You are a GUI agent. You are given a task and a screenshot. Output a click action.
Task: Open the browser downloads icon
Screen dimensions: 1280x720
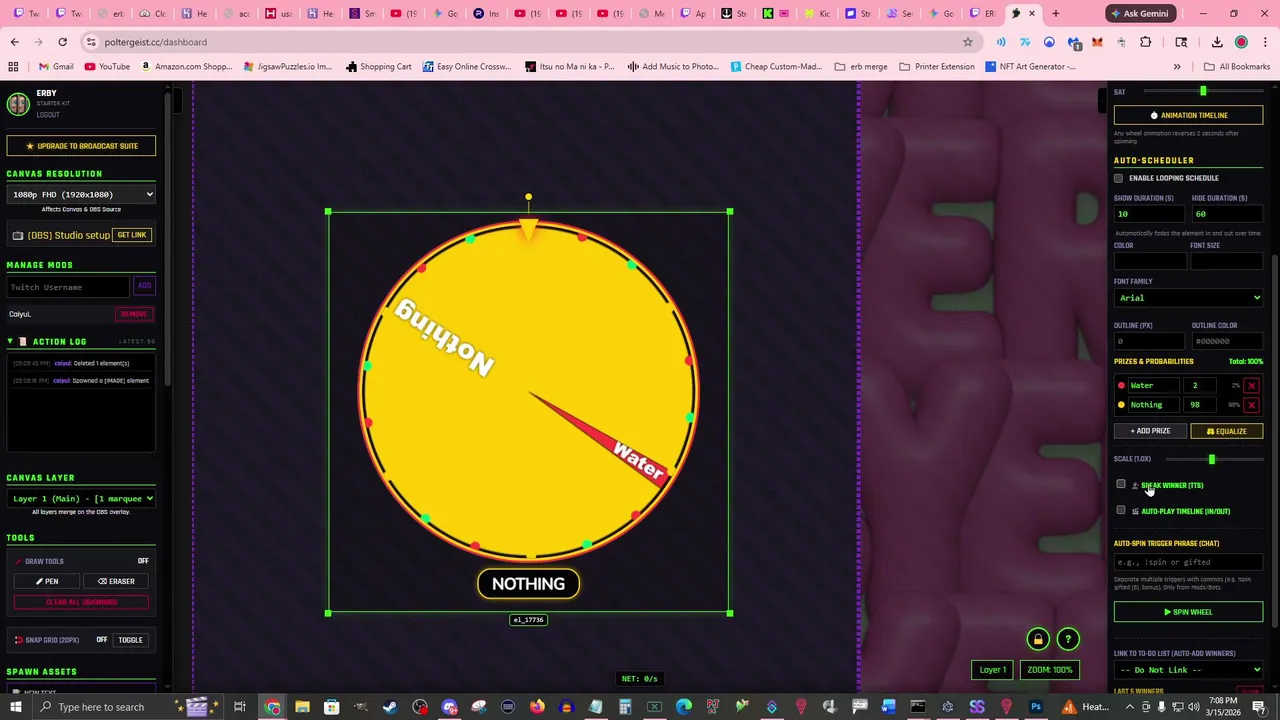1217,42
